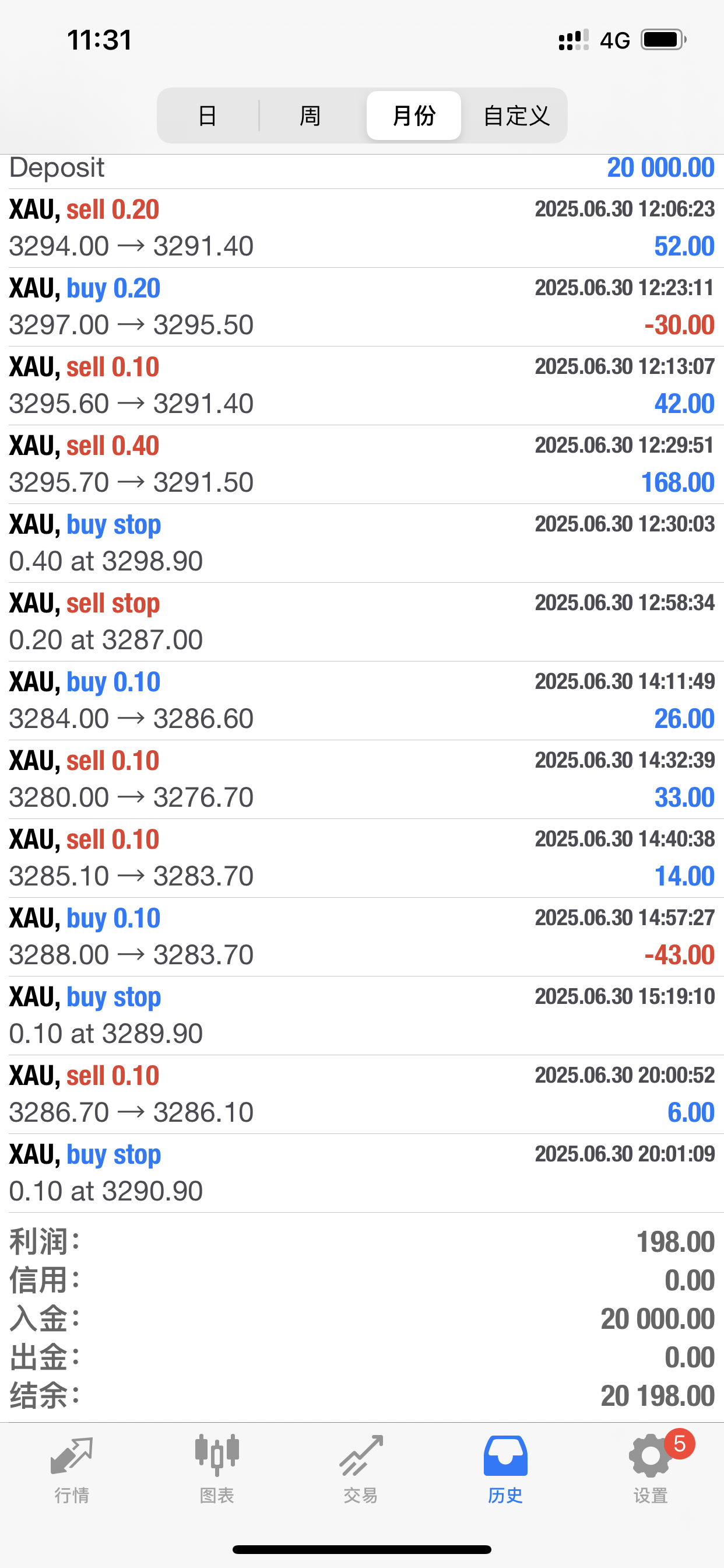This screenshot has height=1568, width=724.
Task: Open the 设置 settings gear icon
Action: pyautogui.click(x=650, y=1458)
